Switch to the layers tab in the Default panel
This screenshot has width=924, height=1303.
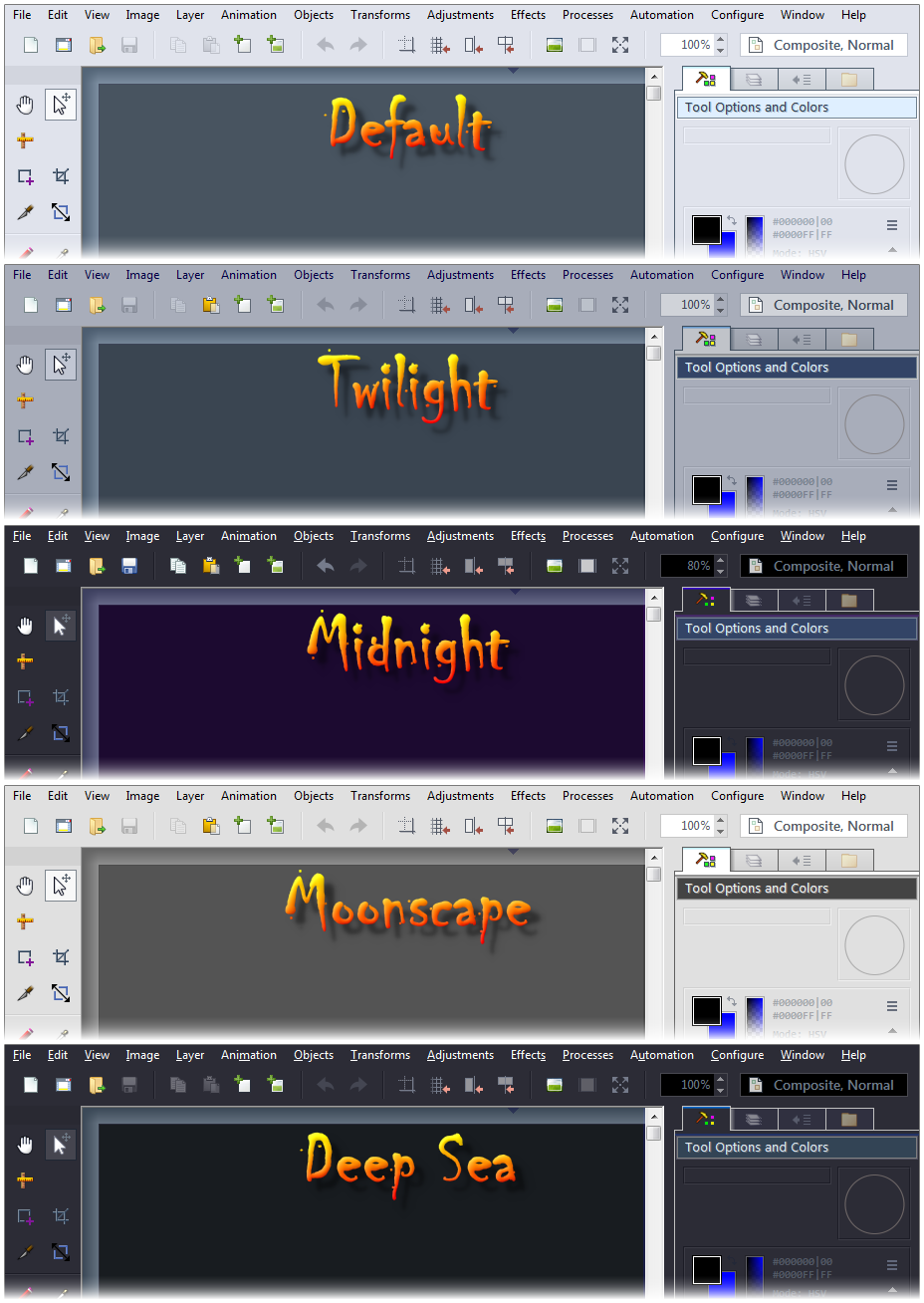754,80
